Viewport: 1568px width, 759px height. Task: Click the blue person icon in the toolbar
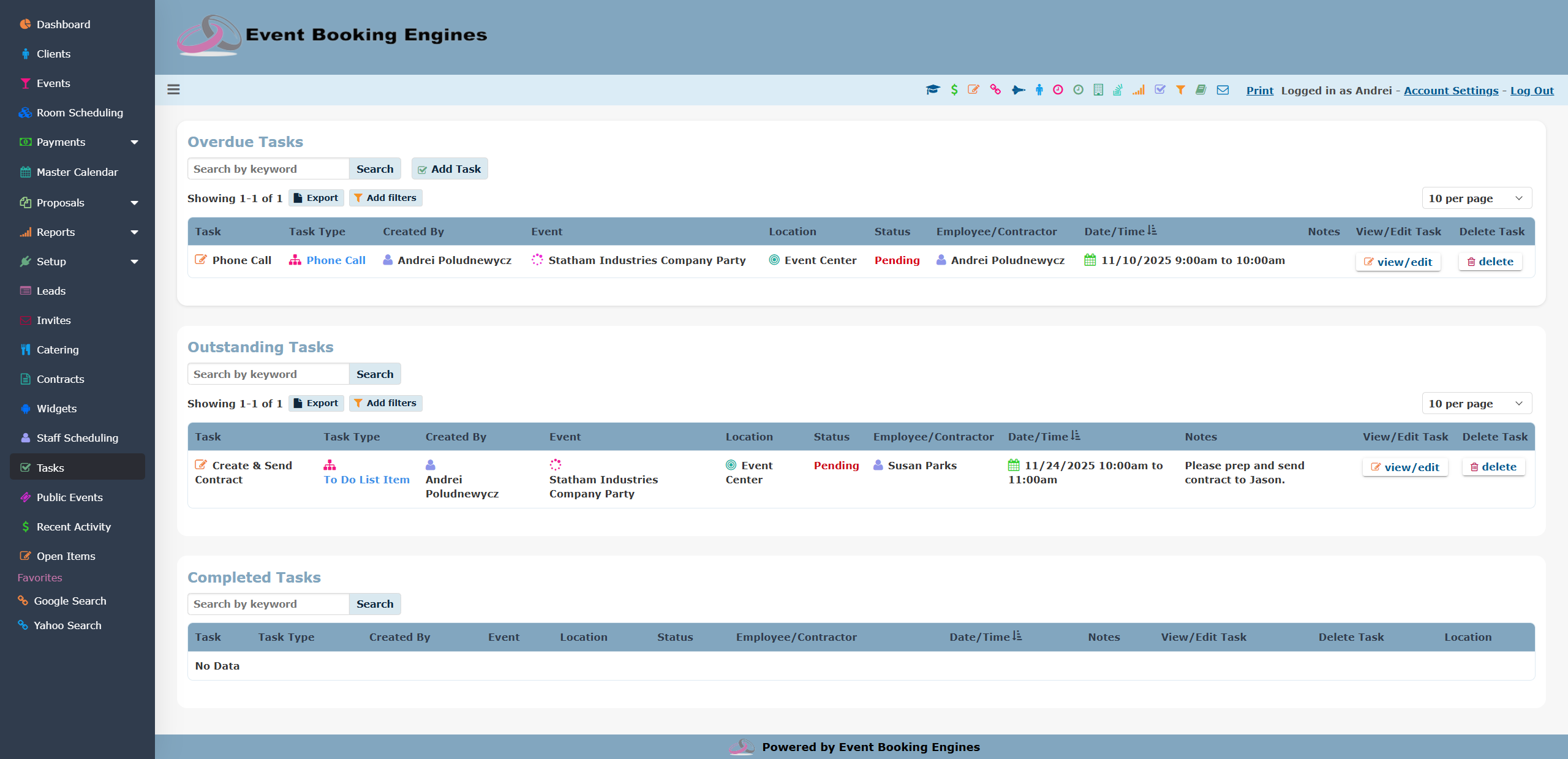pos(1039,90)
